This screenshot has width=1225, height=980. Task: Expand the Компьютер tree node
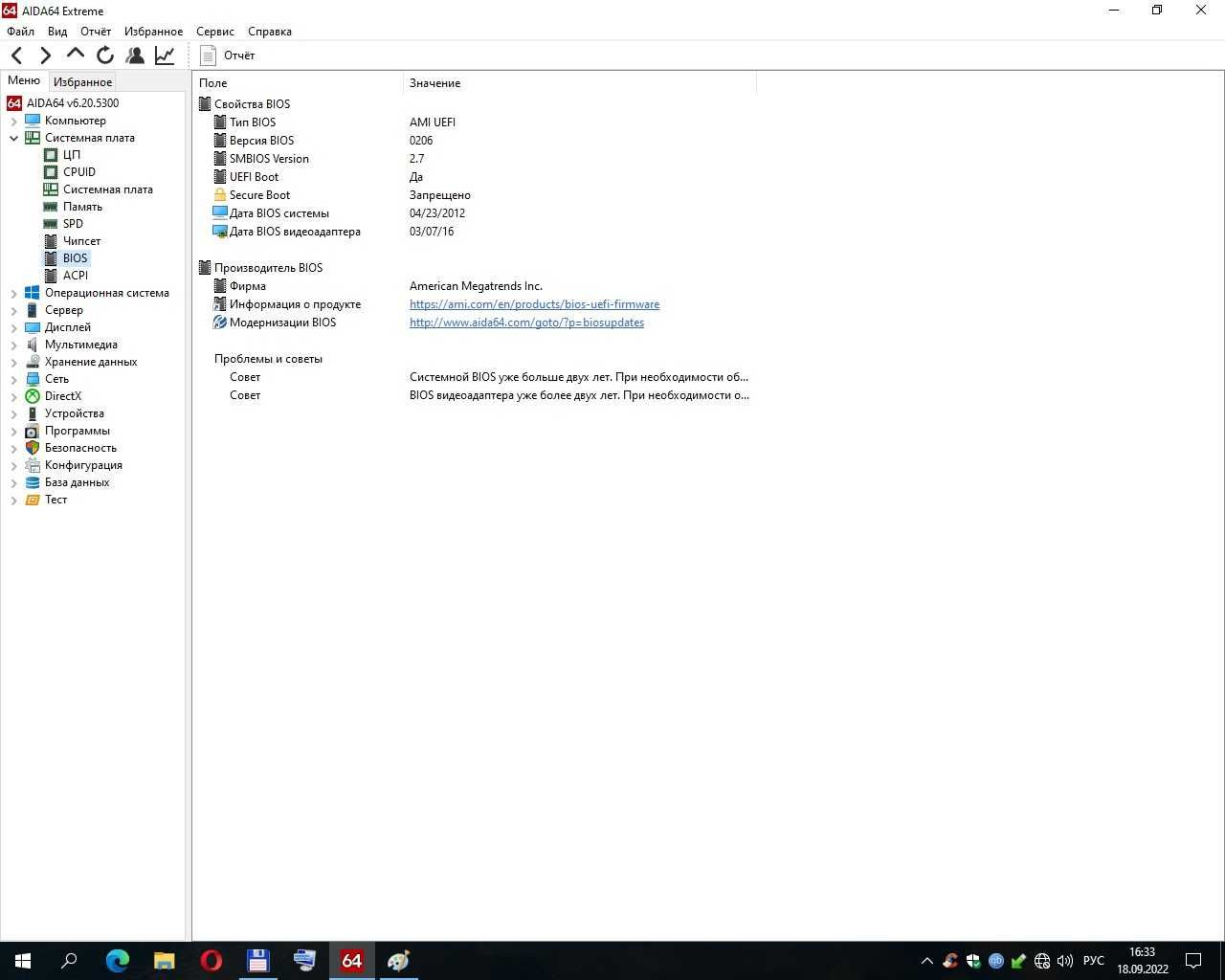14,121
